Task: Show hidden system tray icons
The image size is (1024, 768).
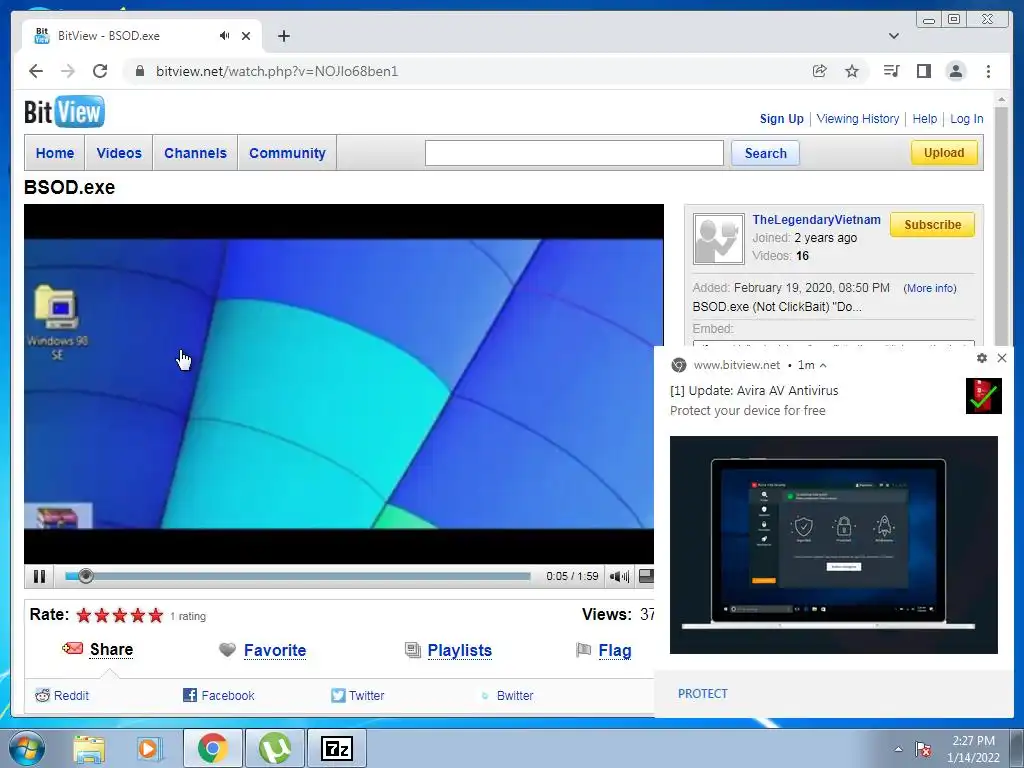Action: (x=899, y=750)
